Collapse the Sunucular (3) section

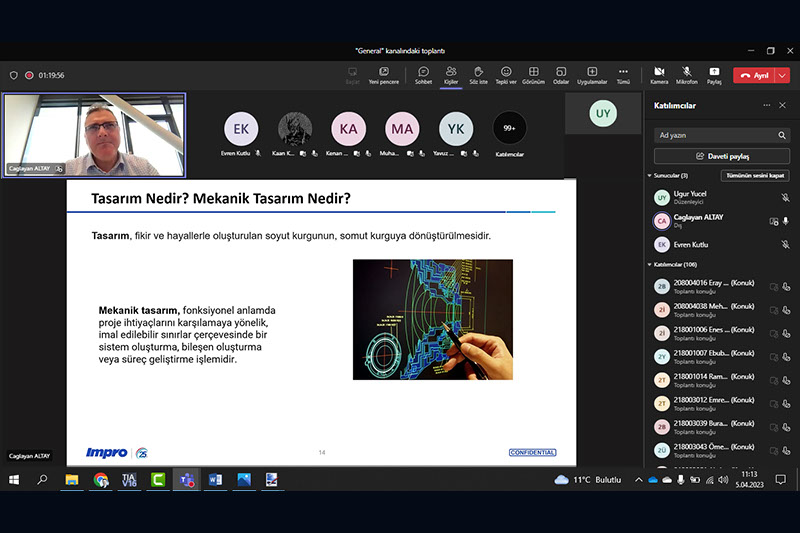pos(649,175)
